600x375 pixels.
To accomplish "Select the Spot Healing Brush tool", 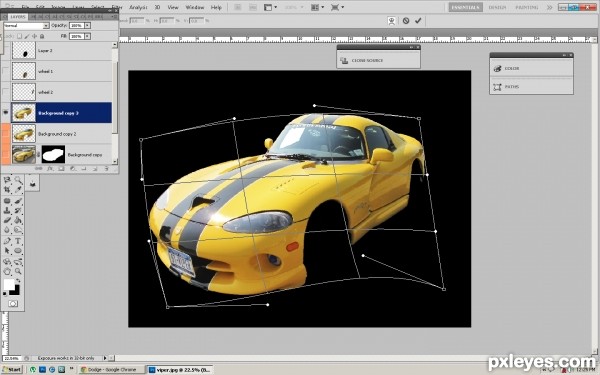I will click(7, 201).
